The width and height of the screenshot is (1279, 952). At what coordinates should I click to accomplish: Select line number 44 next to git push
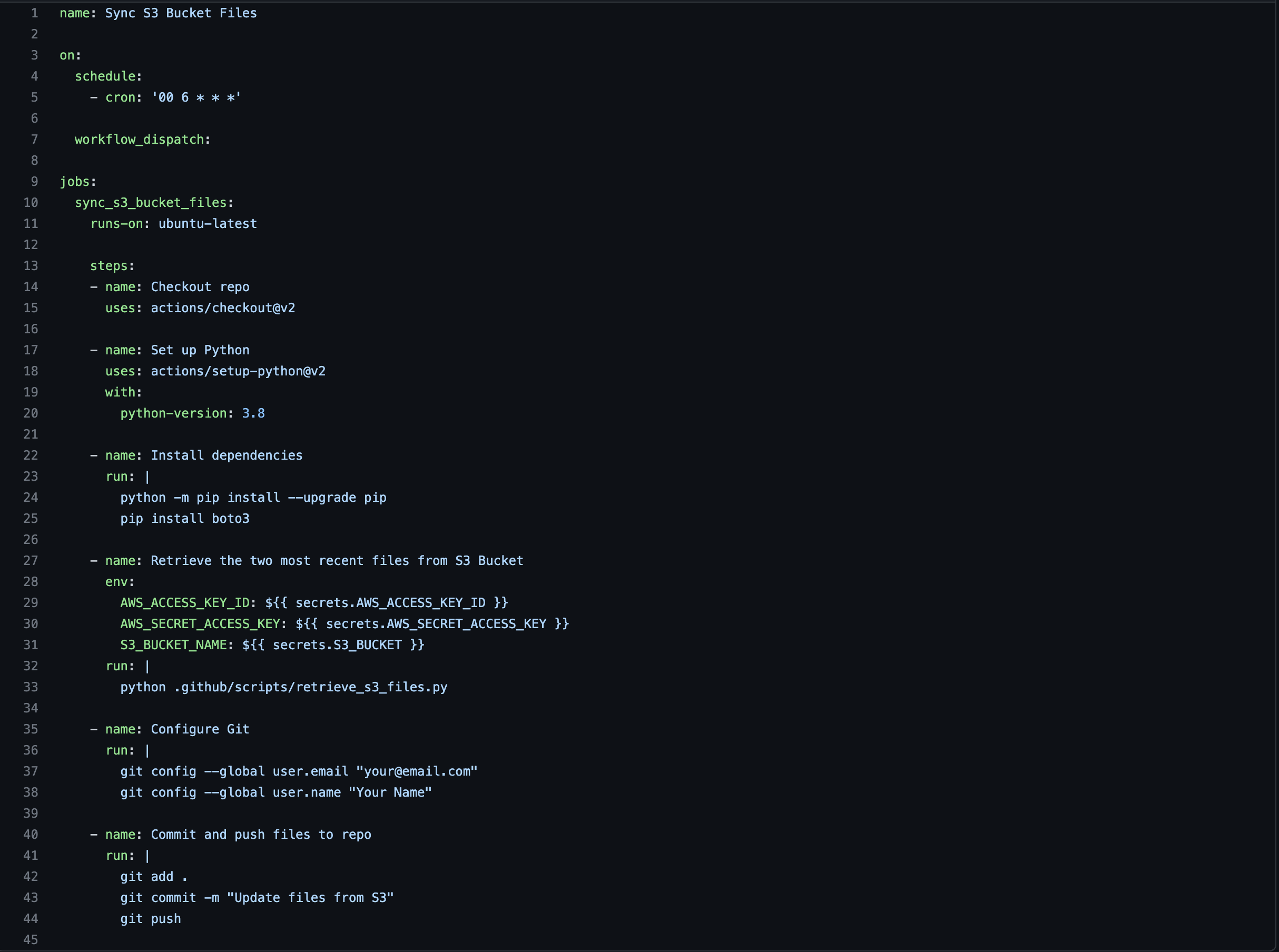31,919
